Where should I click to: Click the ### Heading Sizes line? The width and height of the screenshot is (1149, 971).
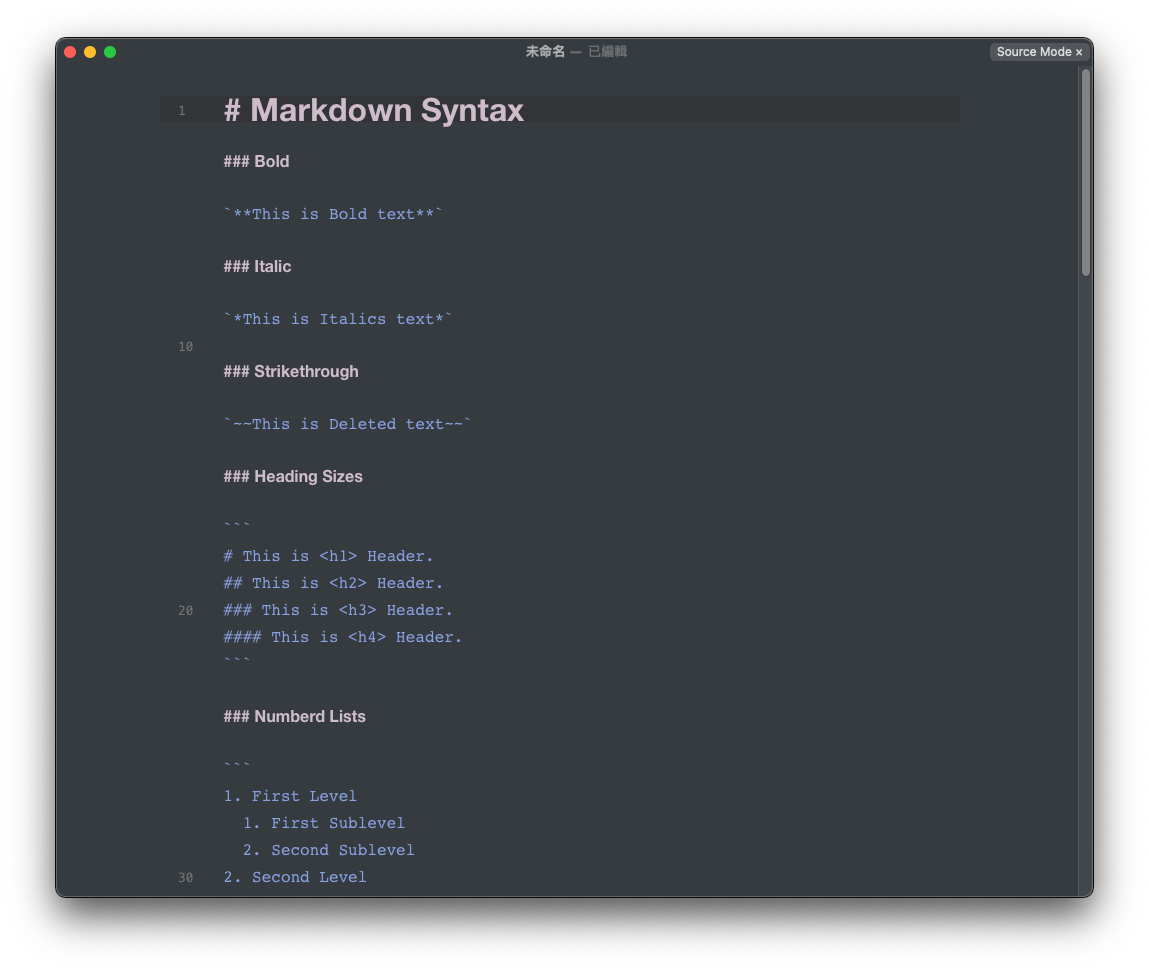point(293,476)
